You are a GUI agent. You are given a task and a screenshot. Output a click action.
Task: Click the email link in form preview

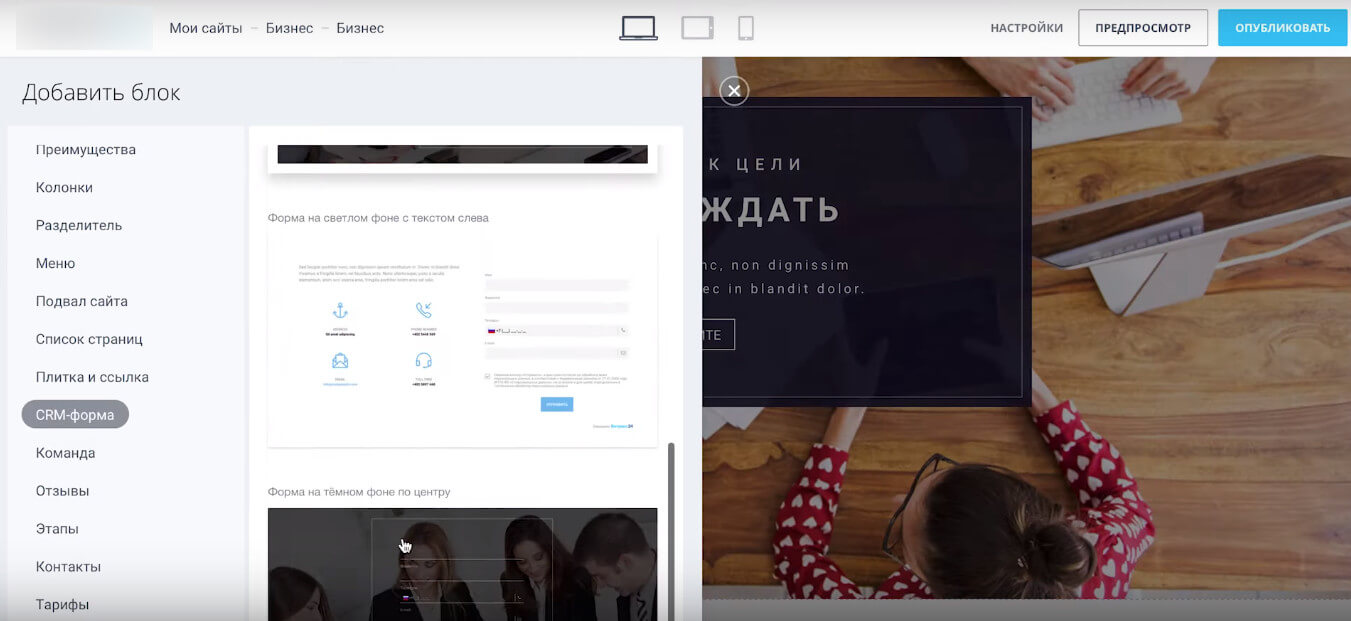pos(341,384)
